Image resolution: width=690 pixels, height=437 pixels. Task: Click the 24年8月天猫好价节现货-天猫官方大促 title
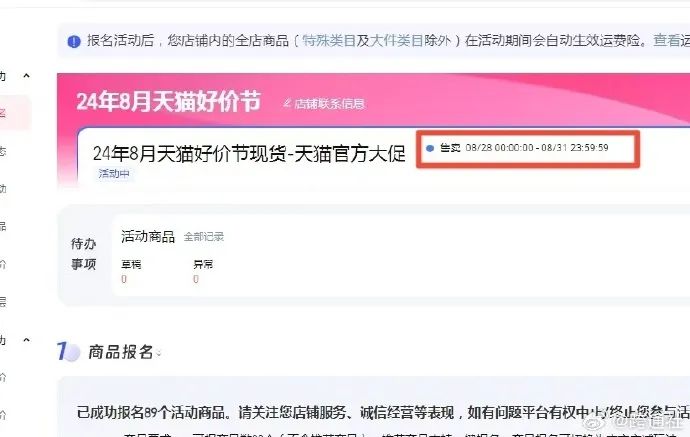[x=249, y=154]
